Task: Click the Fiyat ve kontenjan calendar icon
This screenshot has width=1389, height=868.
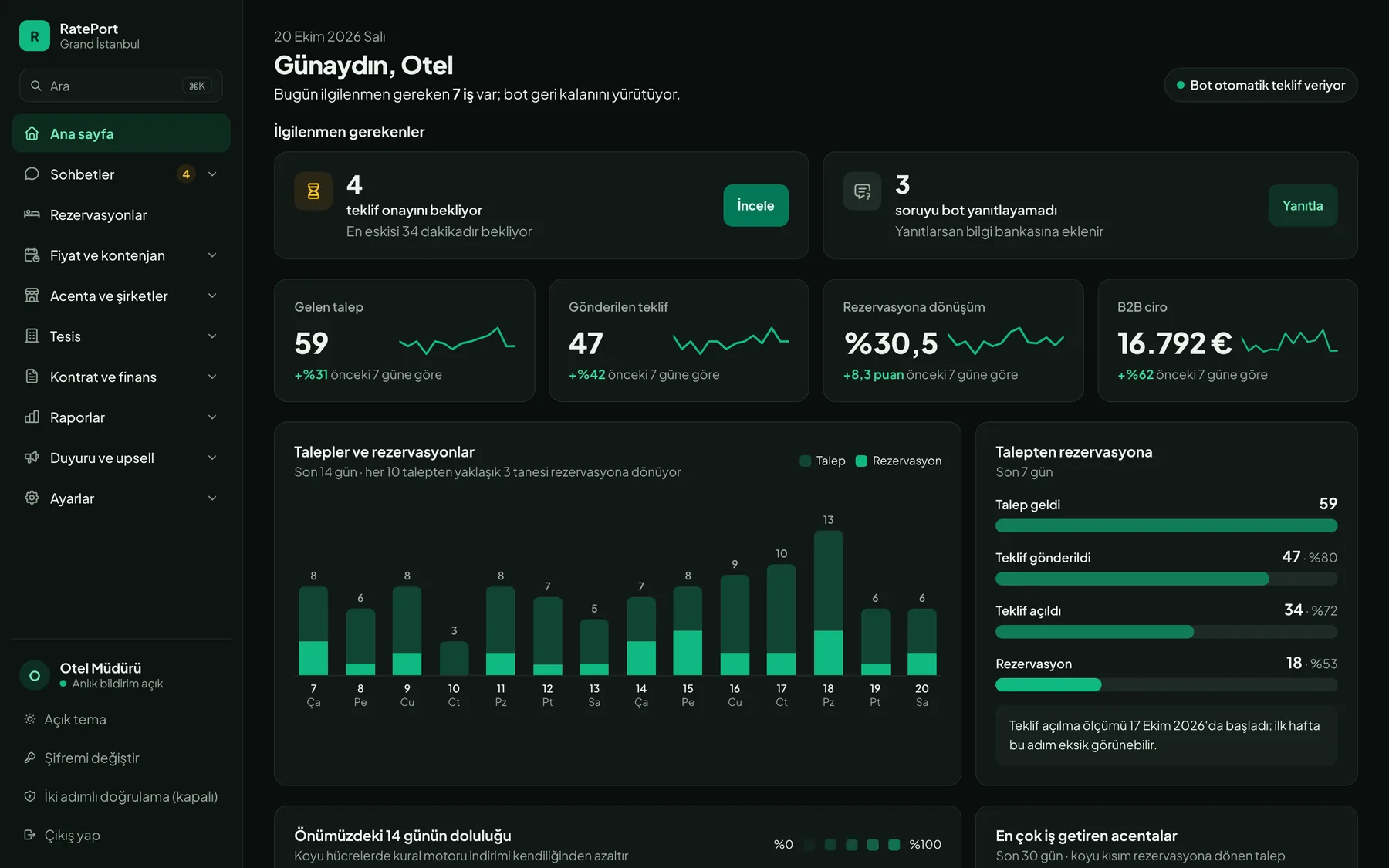Action: point(32,255)
